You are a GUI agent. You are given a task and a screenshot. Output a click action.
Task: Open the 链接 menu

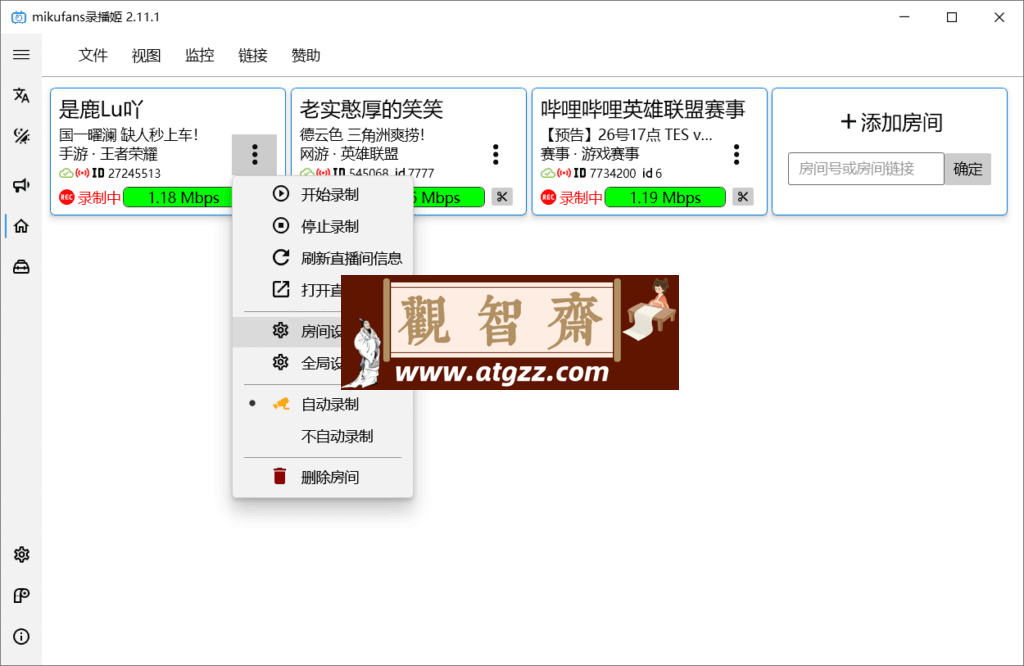click(252, 56)
